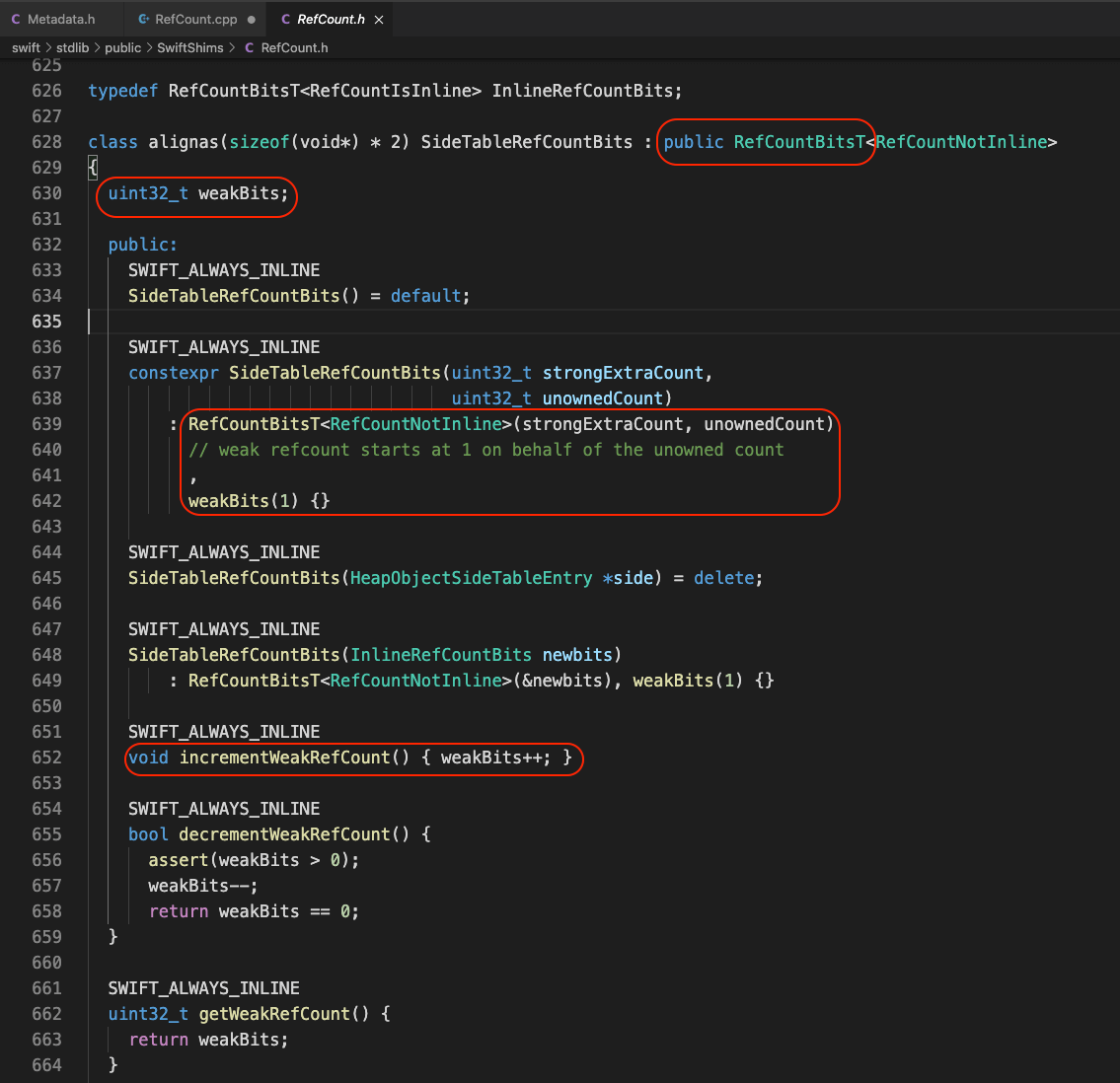Click the InlineRefCountBits typedef name on line 626
The image size is (1120, 1083).
582,91
